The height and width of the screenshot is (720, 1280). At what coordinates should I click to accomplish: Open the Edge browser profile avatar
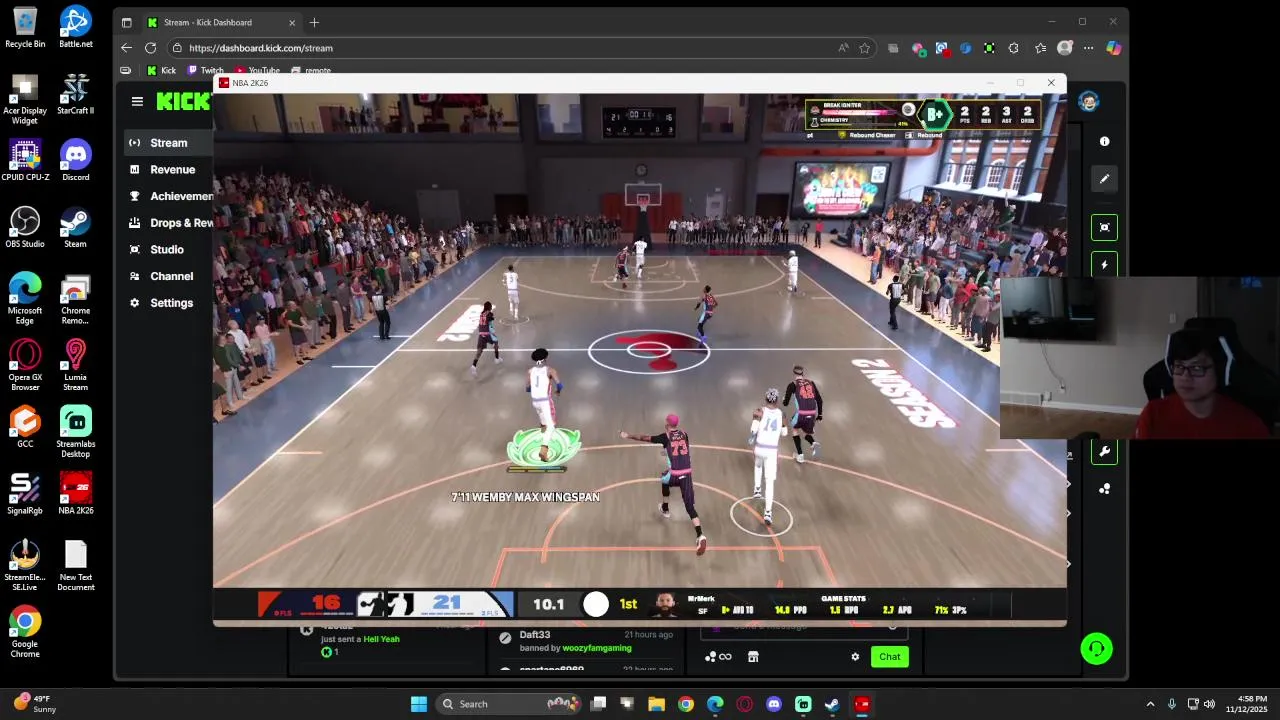click(1065, 48)
